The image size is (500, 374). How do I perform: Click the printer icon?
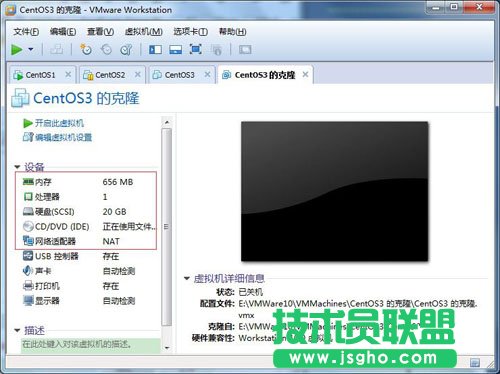[28, 286]
